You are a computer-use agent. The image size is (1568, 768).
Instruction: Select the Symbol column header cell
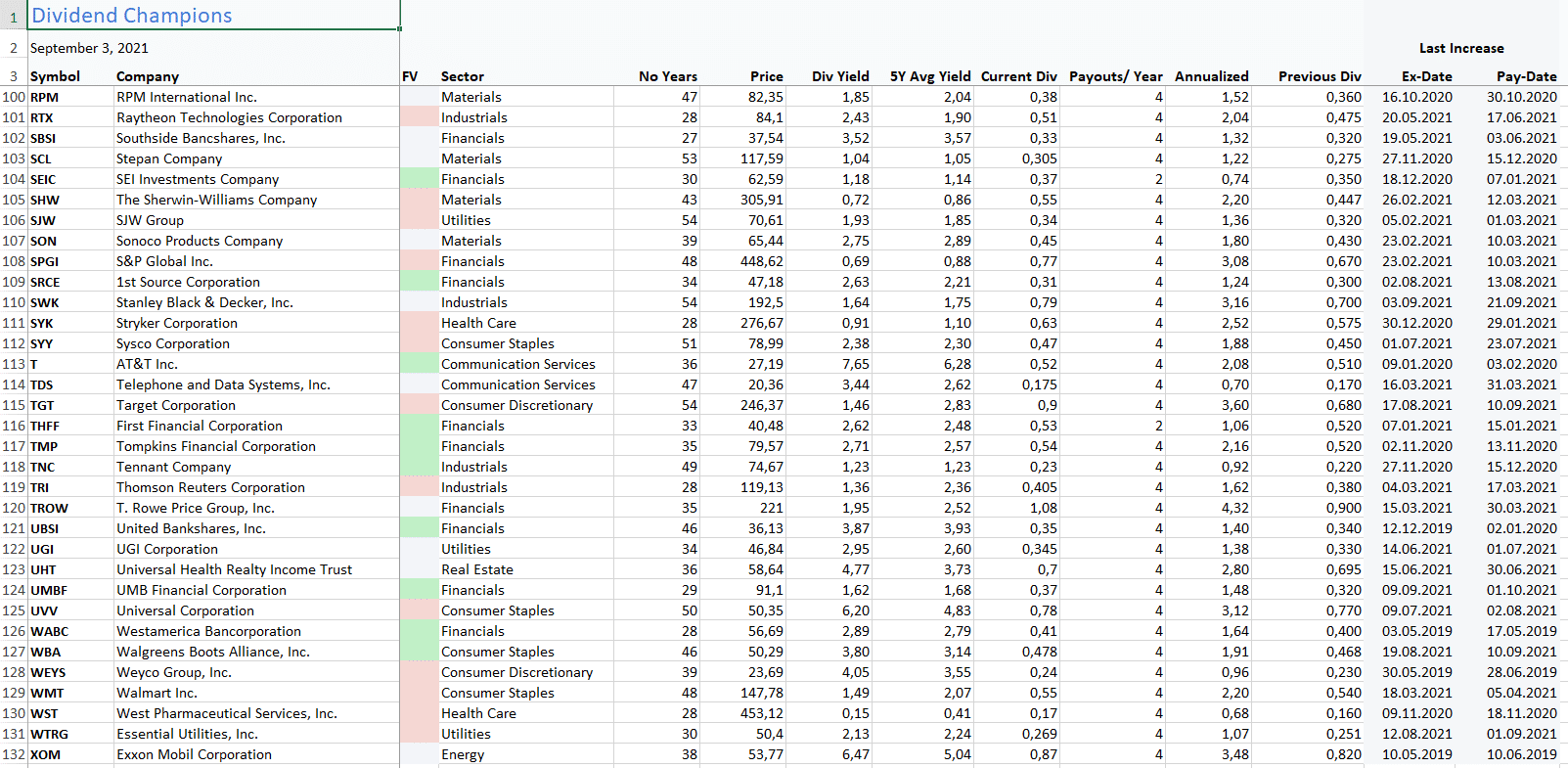tap(55, 76)
